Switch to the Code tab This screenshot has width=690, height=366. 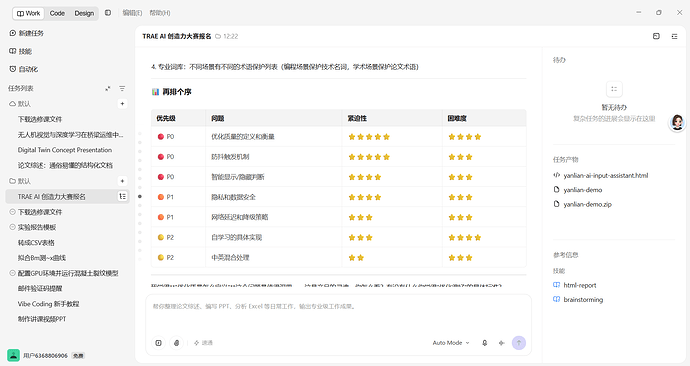coord(57,13)
